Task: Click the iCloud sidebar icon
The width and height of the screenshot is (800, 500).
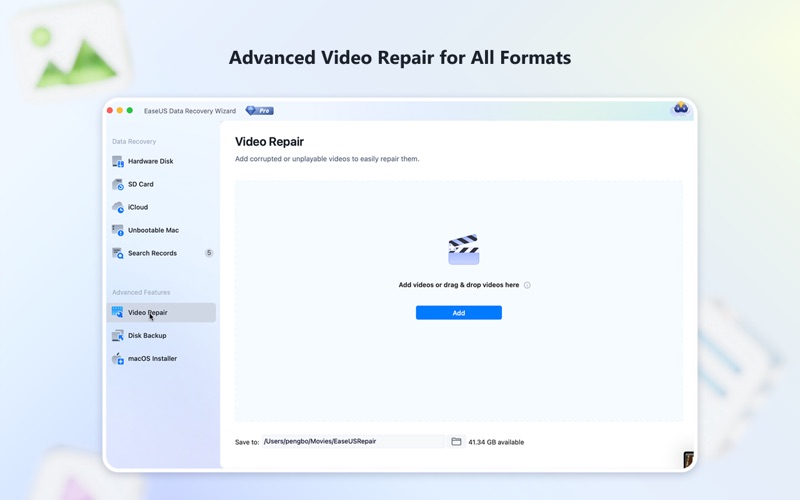Action: click(x=118, y=207)
